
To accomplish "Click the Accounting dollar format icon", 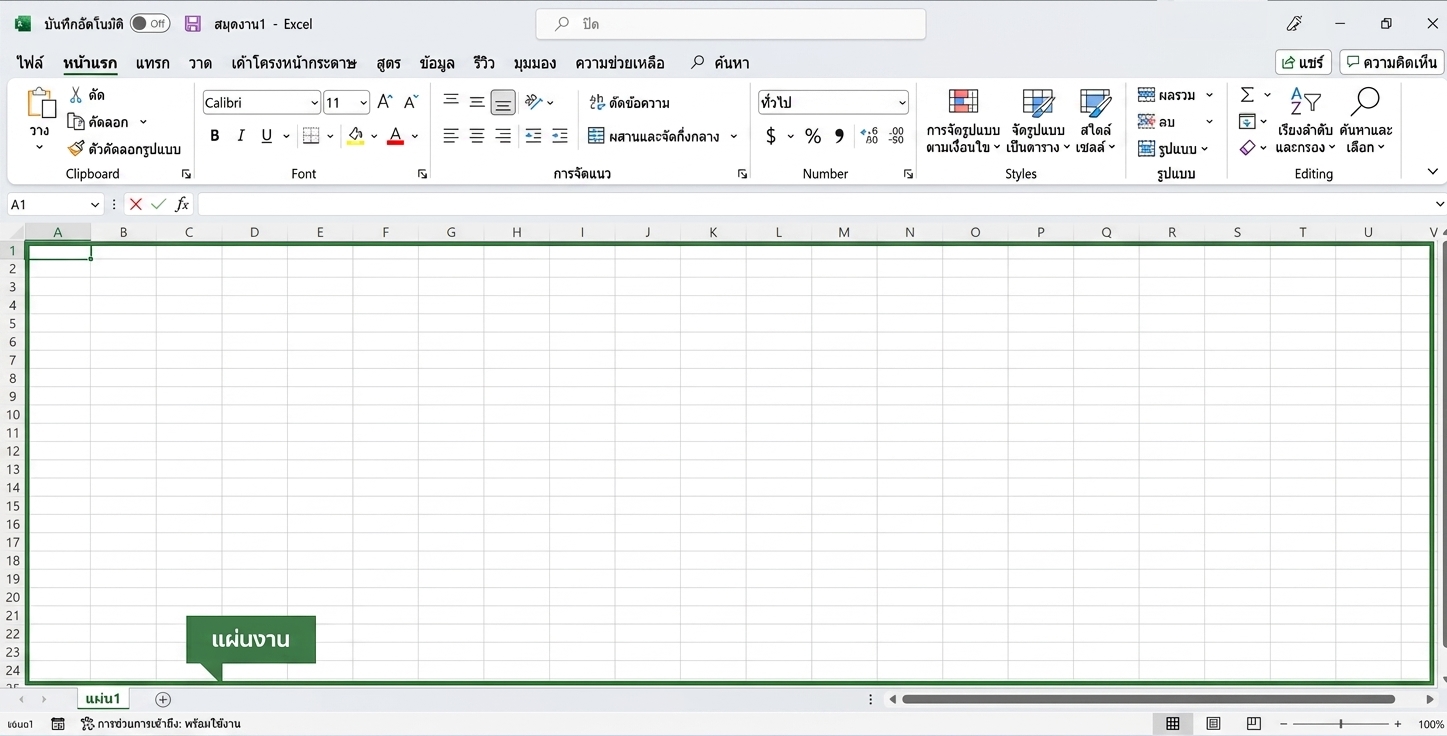I will tap(771, 136).
